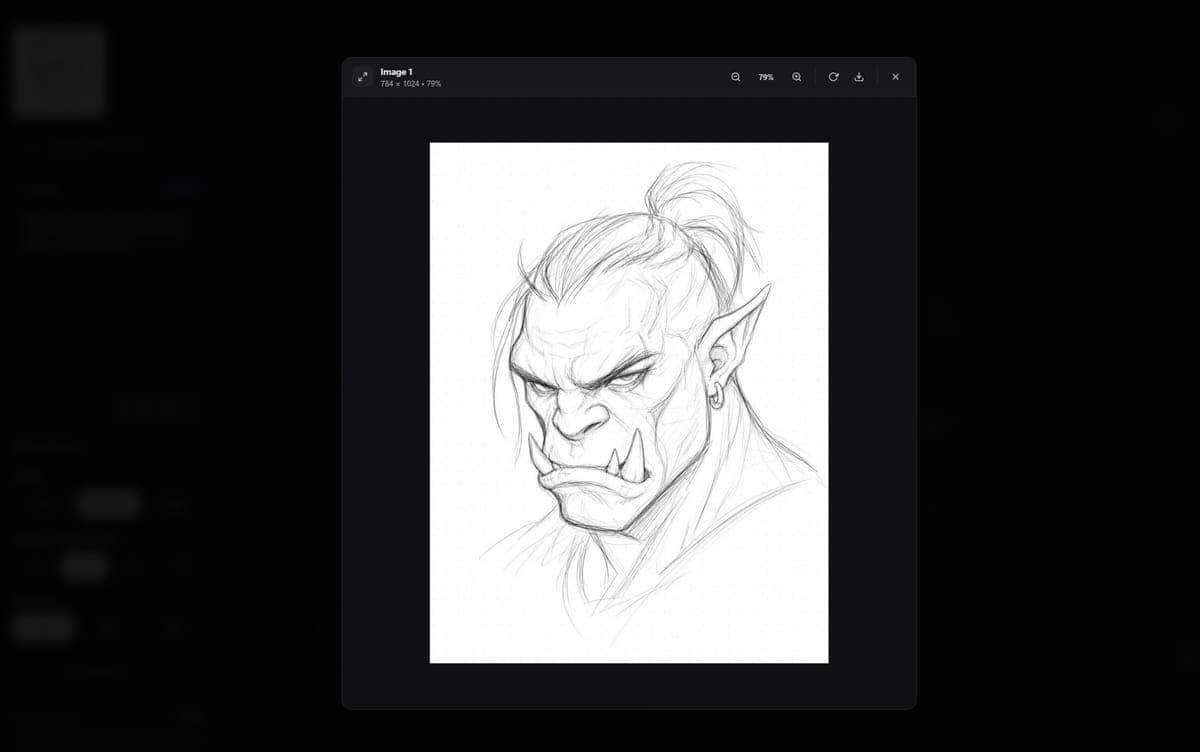
Task: Click the "784 × 1024 • 79%" dimensions text
Action: click(x=411, y=84)
